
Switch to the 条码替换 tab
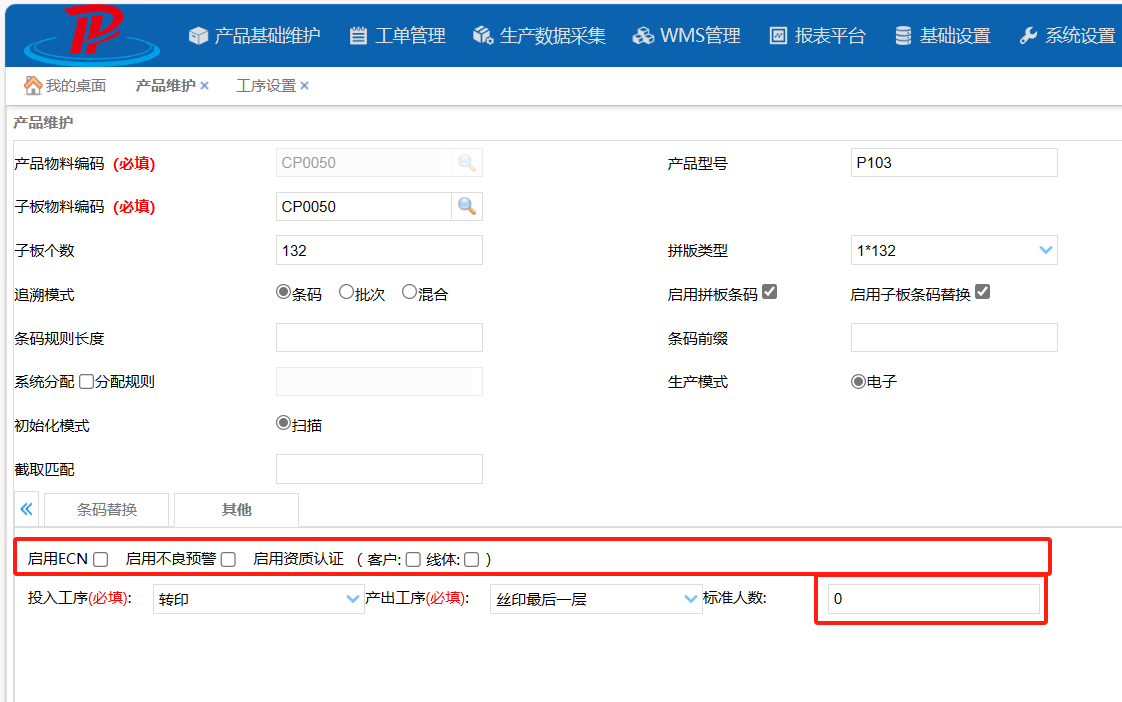pos(107,510)
